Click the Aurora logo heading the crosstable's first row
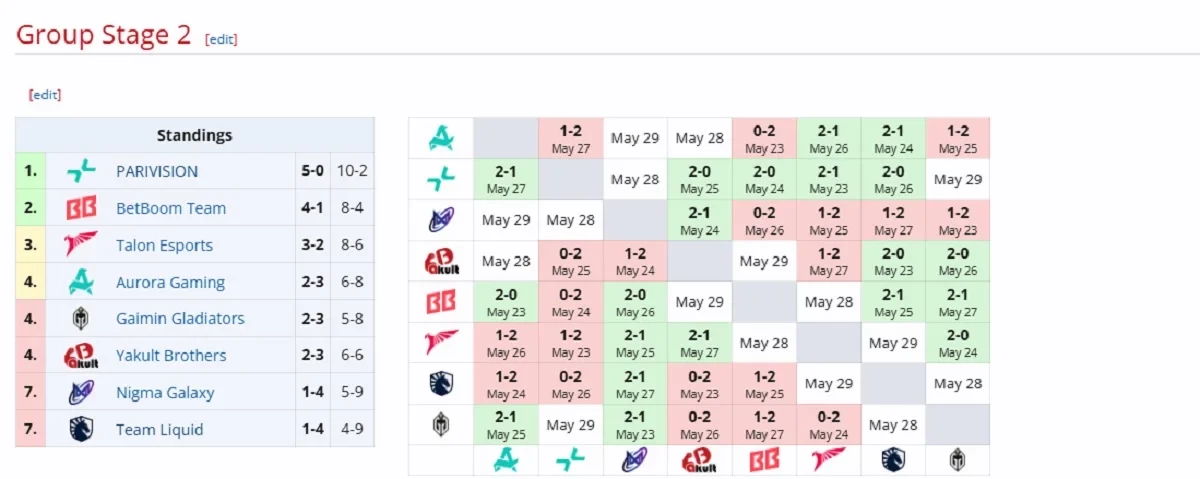Screen dimensions: 1200x479 441,138
